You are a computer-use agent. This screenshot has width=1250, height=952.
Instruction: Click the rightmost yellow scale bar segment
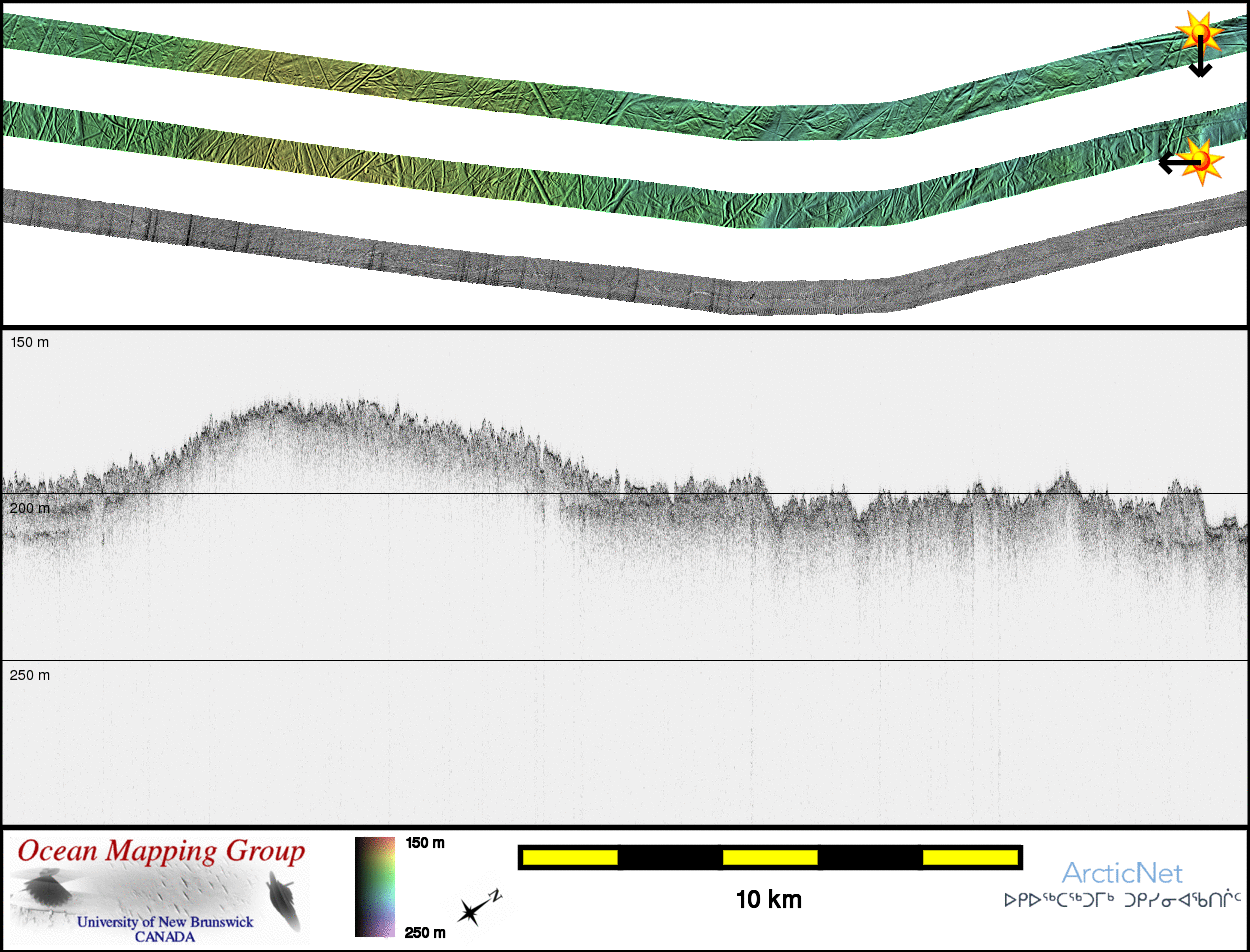coord(970,857)
